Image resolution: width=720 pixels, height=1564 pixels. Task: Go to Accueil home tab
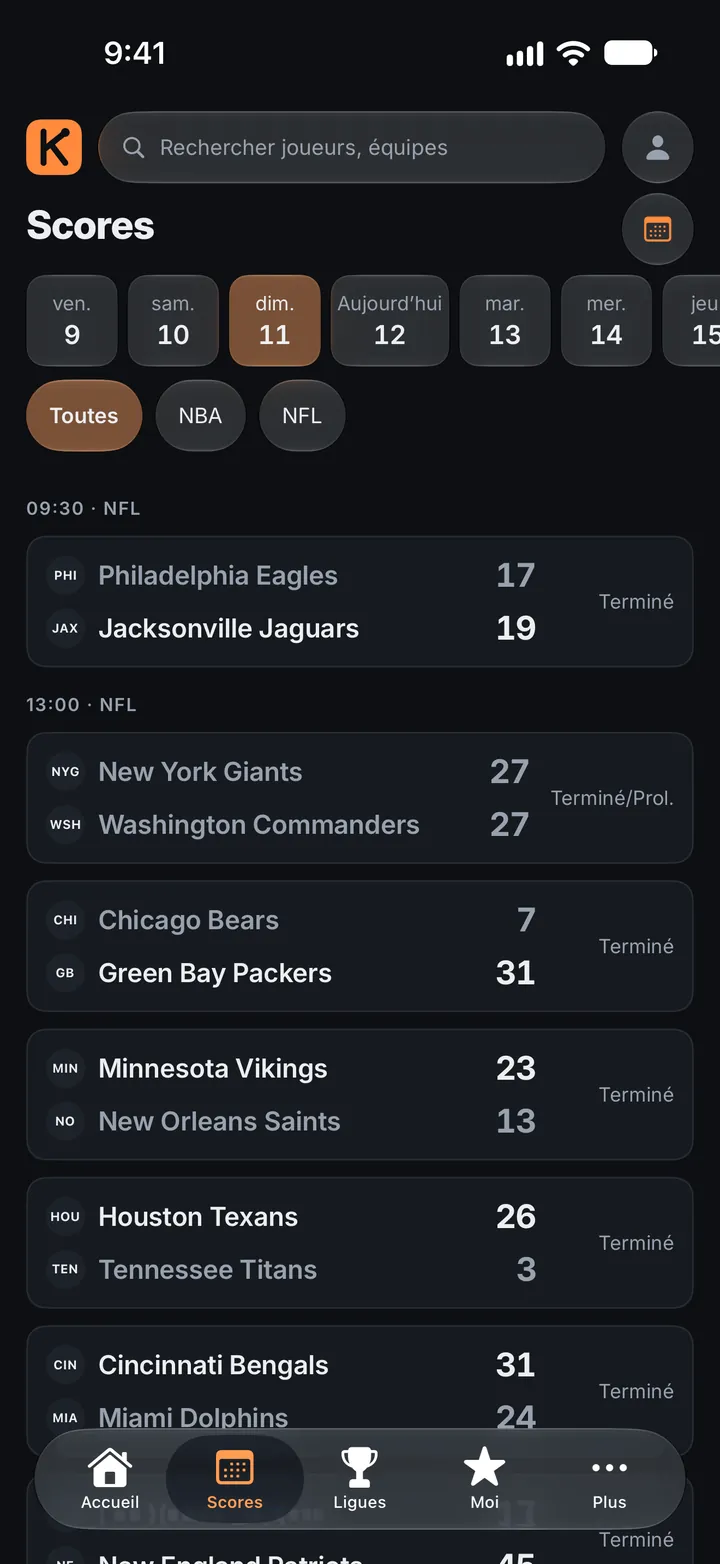tap(110, 1479)
